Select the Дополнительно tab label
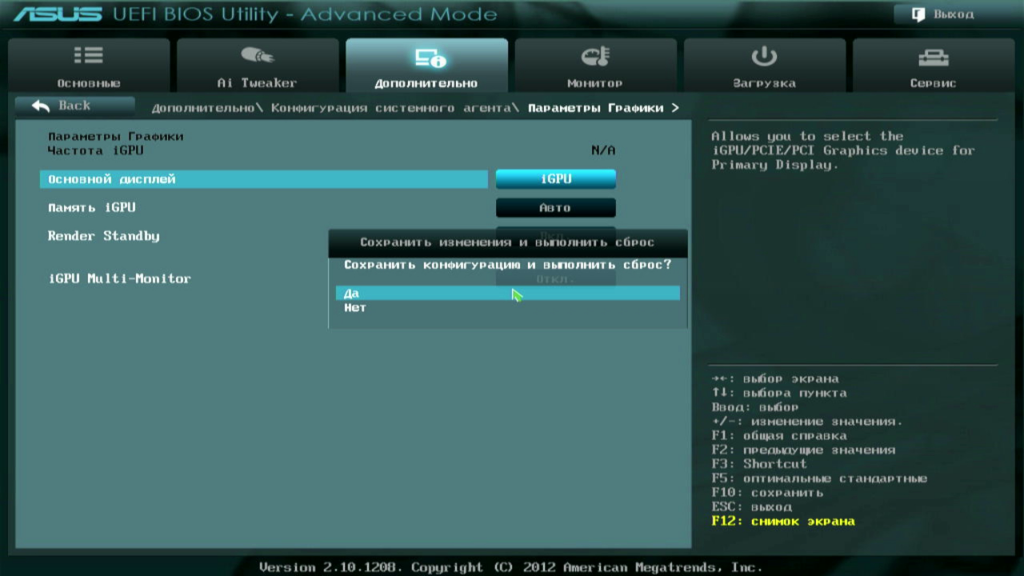Viewport: 1024px width, 576px height. tap(426, 83)
